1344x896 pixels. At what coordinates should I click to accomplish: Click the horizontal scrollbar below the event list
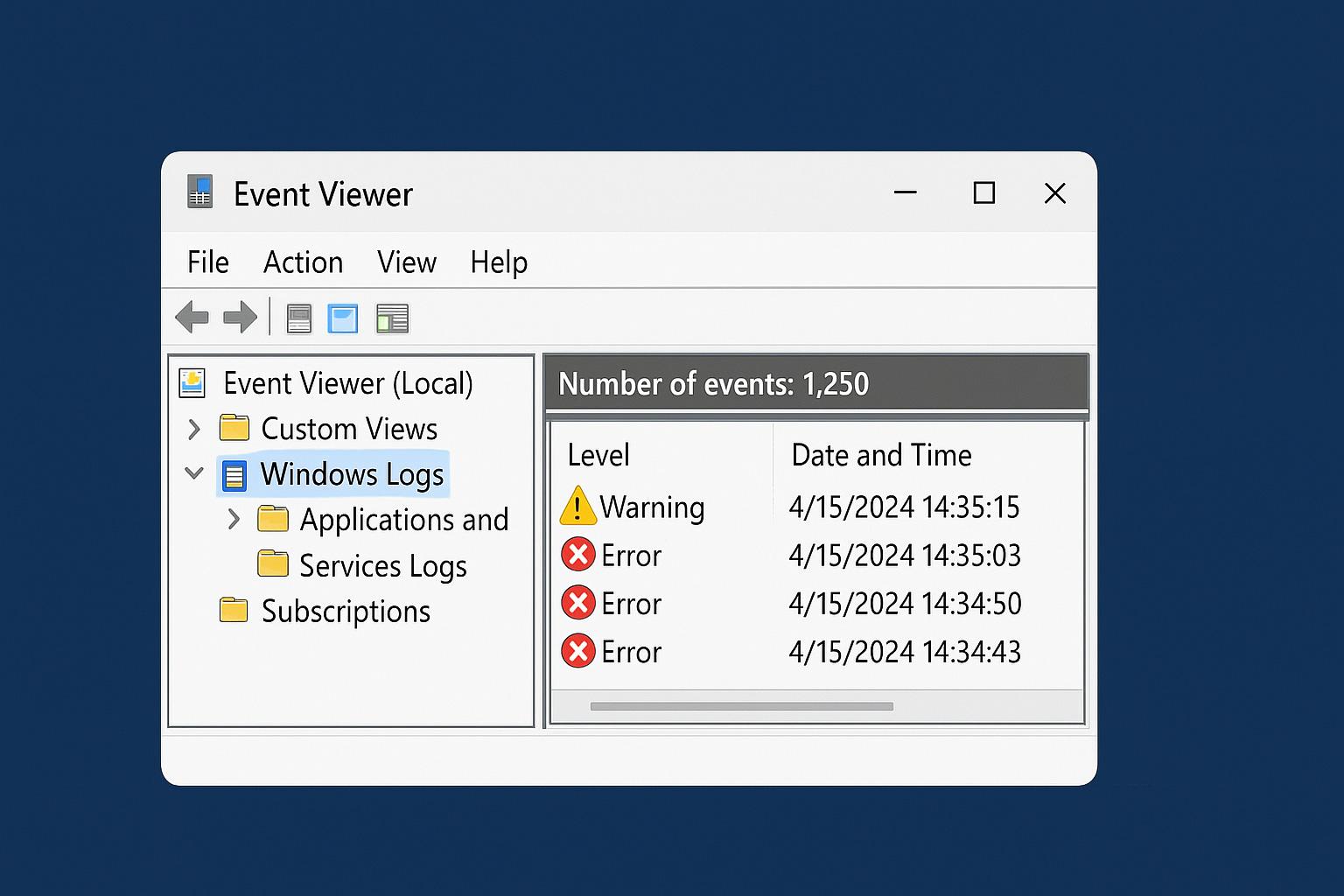[742, 706]
